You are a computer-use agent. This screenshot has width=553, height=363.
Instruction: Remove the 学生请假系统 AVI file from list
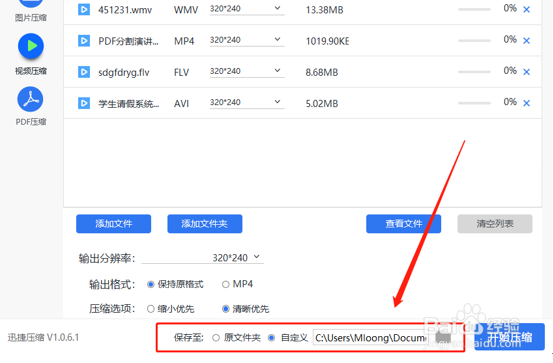coord(527,103)
